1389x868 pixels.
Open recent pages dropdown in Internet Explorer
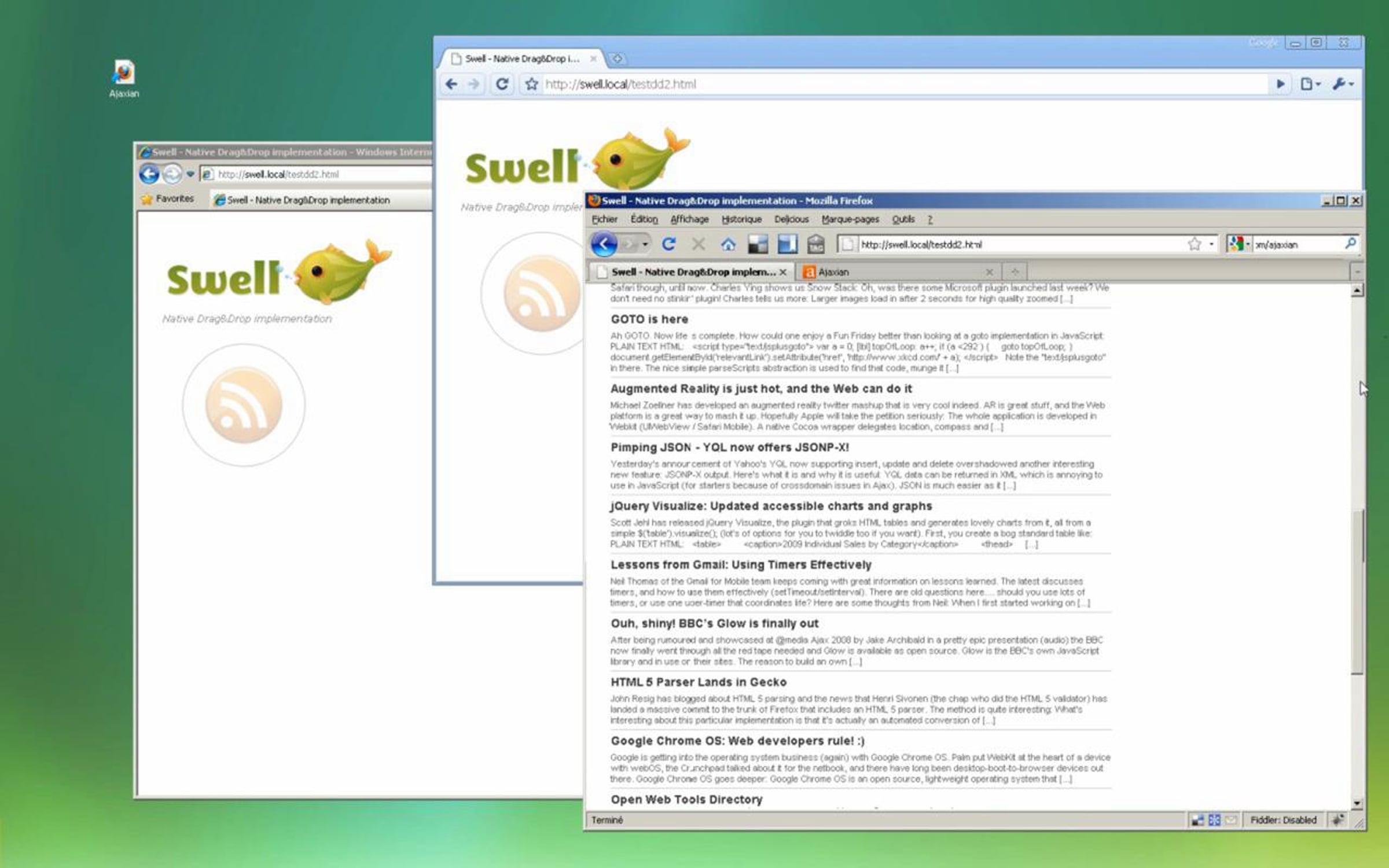tap(190, 174)
